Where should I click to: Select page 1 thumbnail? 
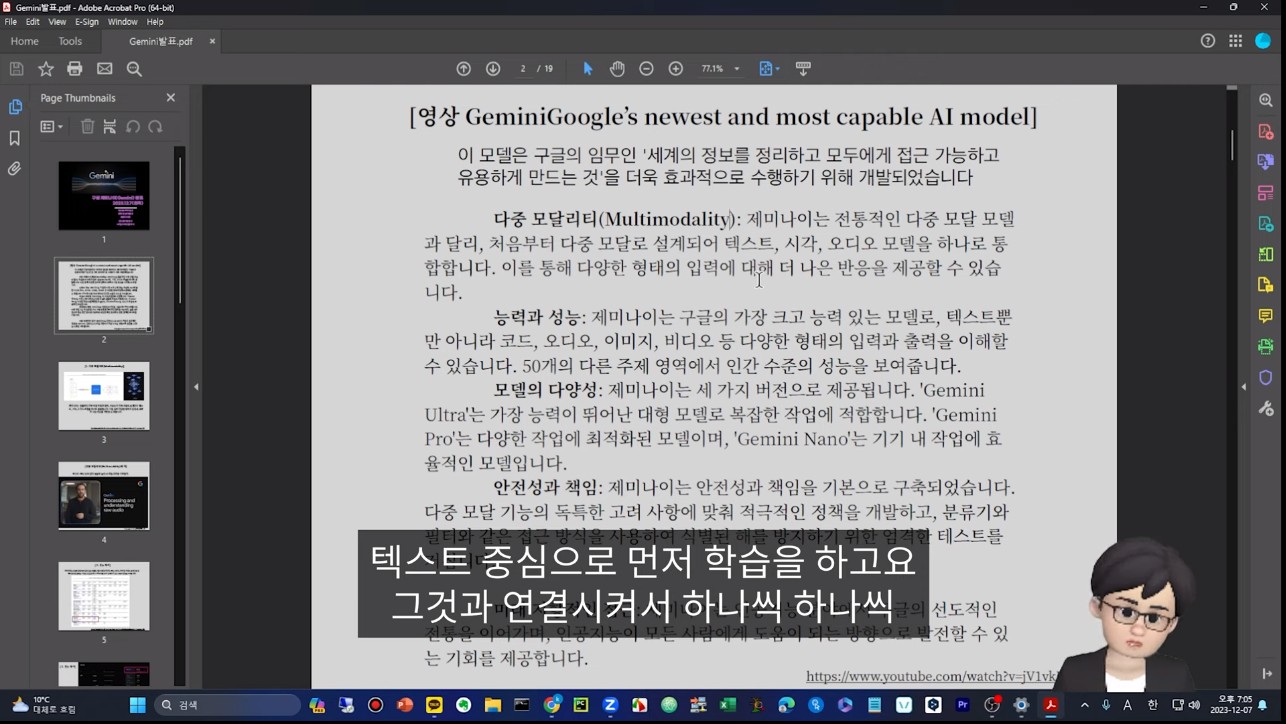tap(104, 196)
